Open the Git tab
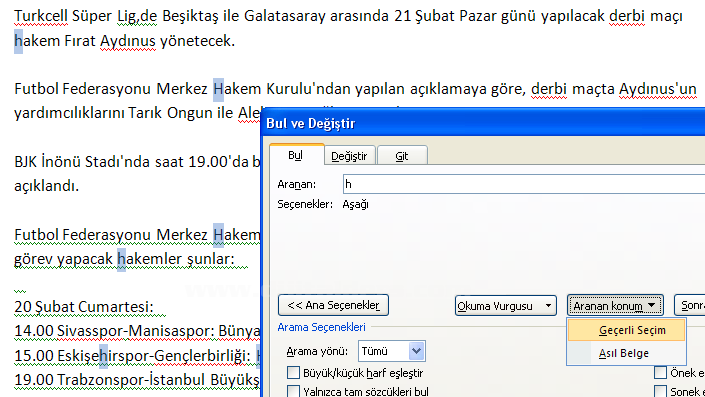Viewport: 705px width, 397px height. click(x=402, y=156)
